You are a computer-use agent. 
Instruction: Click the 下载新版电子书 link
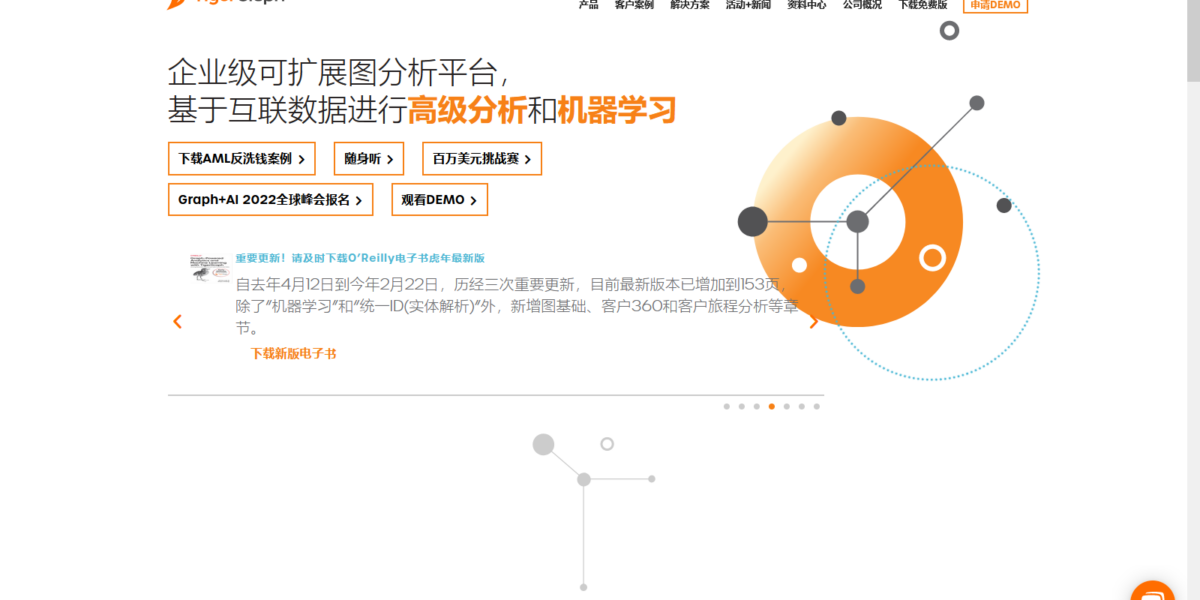point(293,353)
